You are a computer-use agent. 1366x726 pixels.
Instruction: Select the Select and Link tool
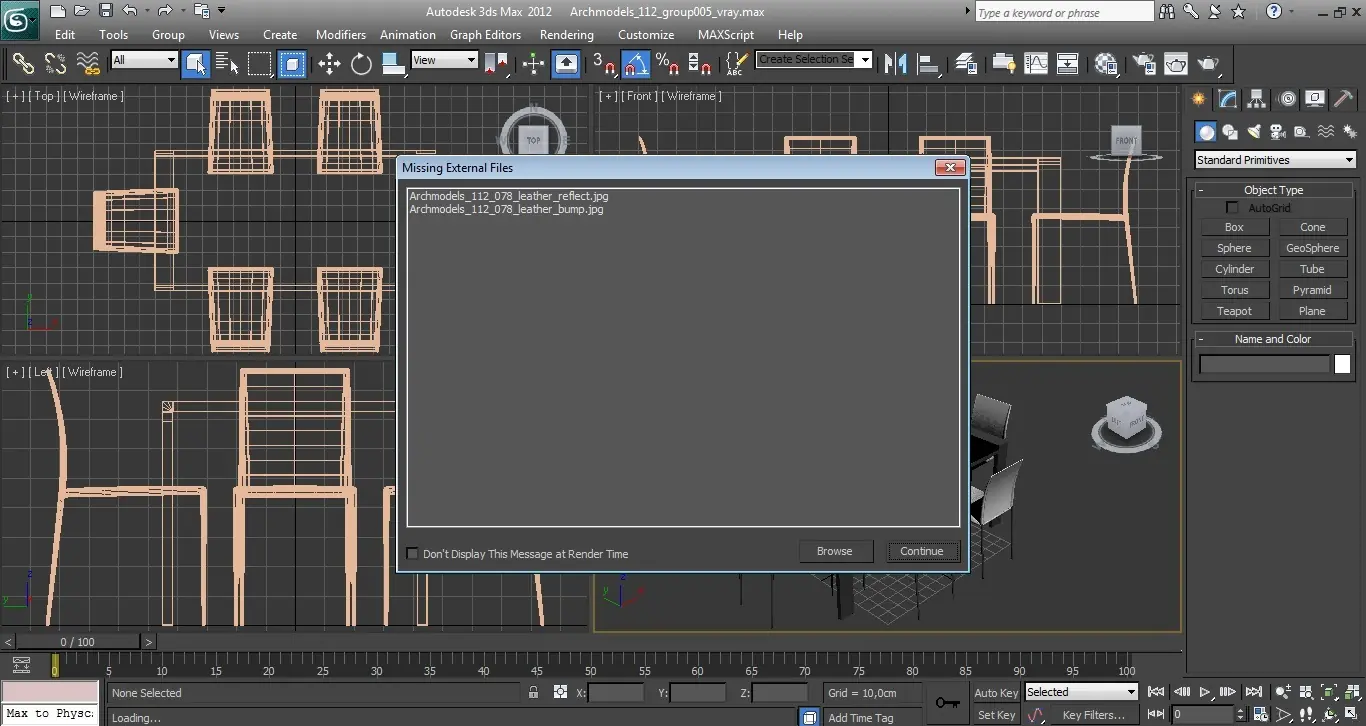[x=23, y=63]
